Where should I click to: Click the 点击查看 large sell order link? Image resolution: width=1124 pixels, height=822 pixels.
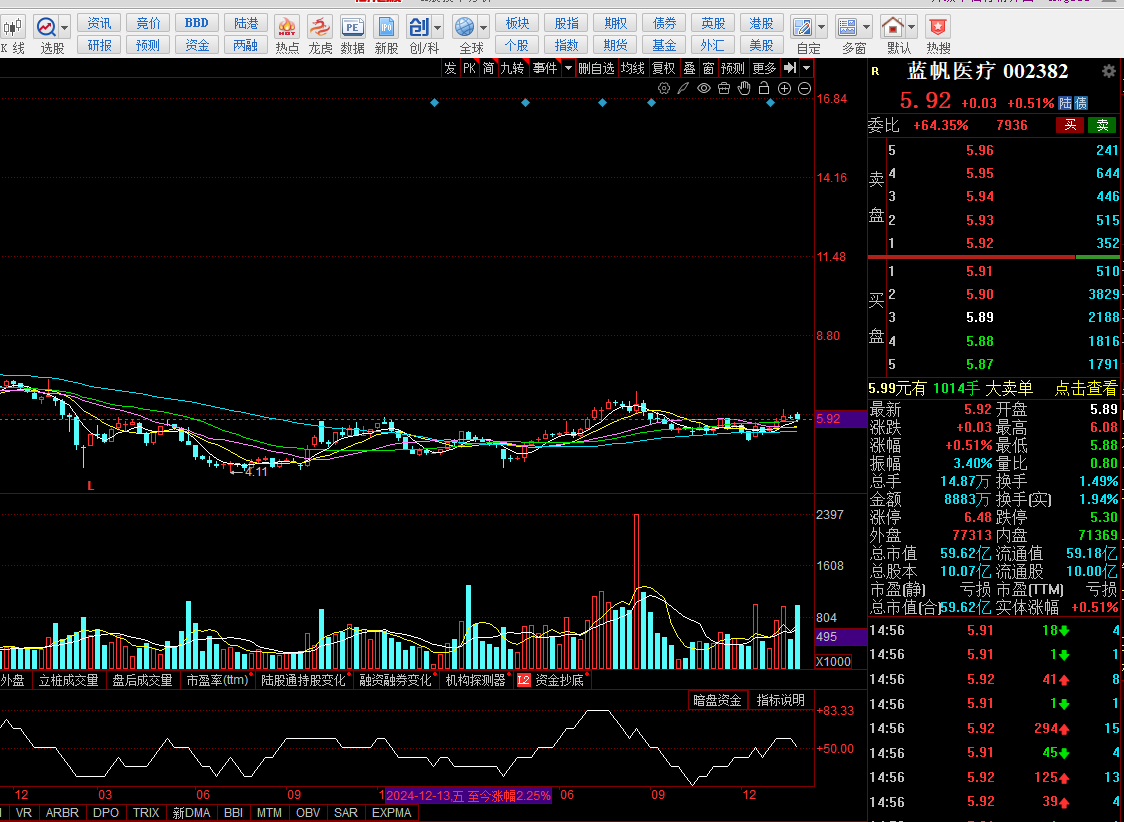1086,389
